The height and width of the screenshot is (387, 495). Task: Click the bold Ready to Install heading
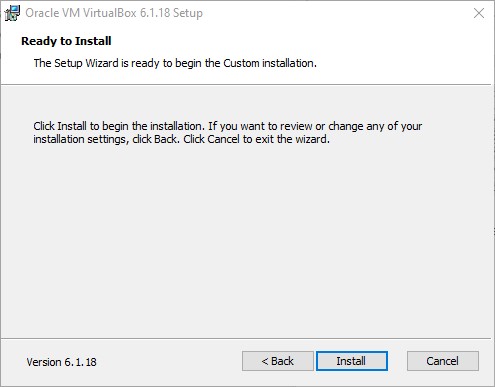pos(66,41)
